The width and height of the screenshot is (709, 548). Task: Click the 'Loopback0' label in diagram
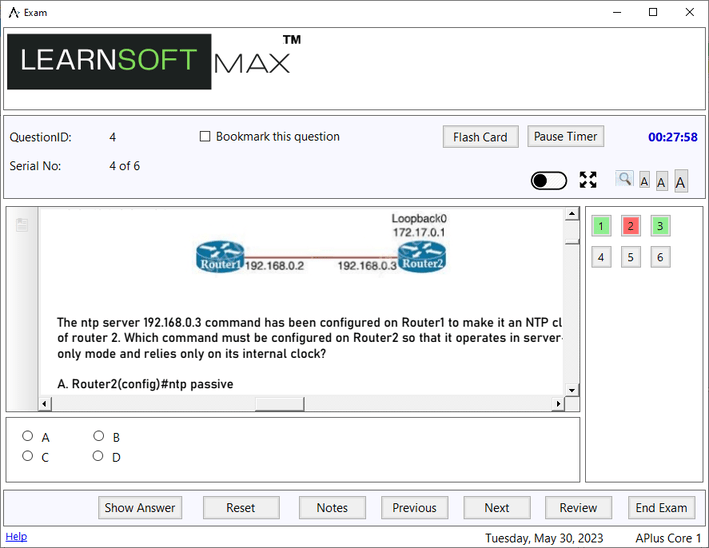419,219
